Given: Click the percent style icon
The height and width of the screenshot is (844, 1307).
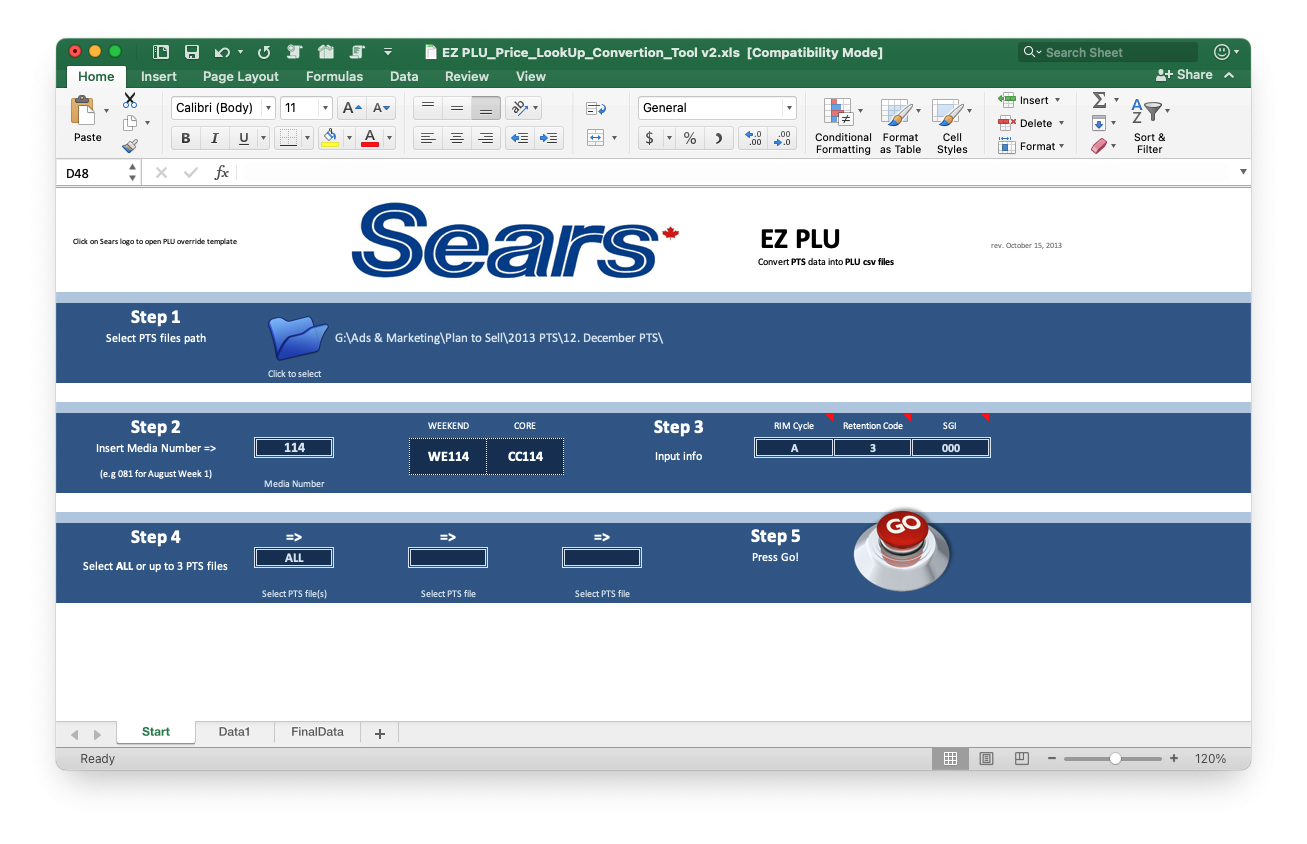Looking at the screenshot, I should [690, 139].
